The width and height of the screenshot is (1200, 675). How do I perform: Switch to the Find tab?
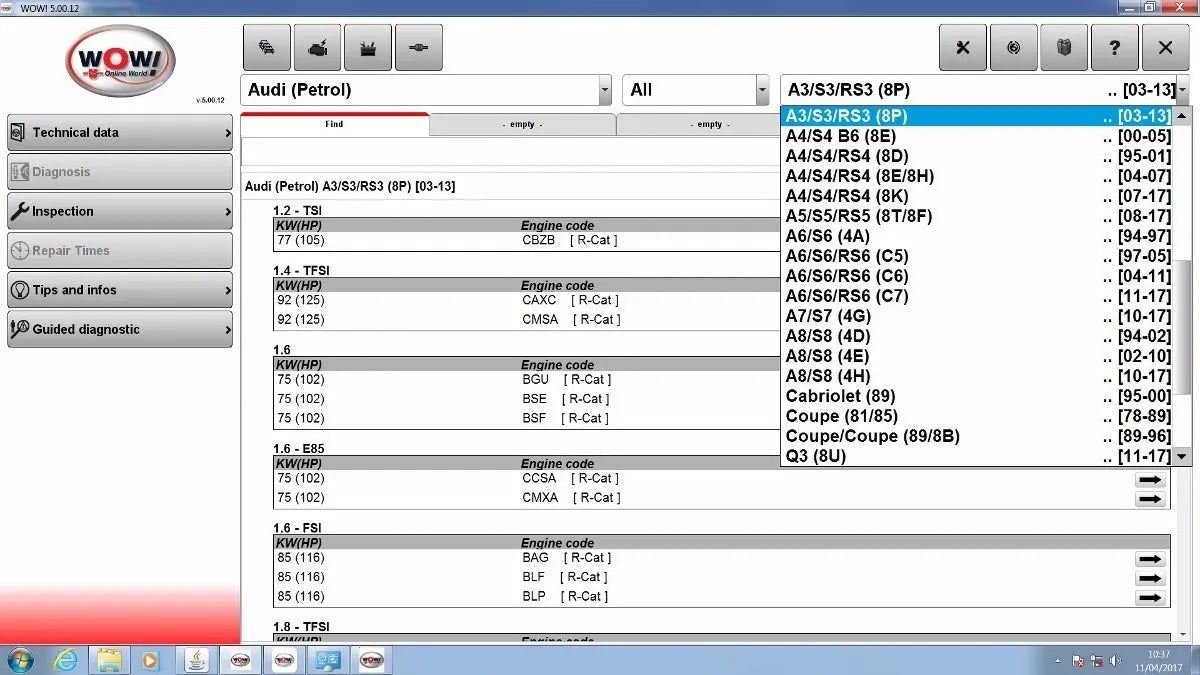(334, 125)
